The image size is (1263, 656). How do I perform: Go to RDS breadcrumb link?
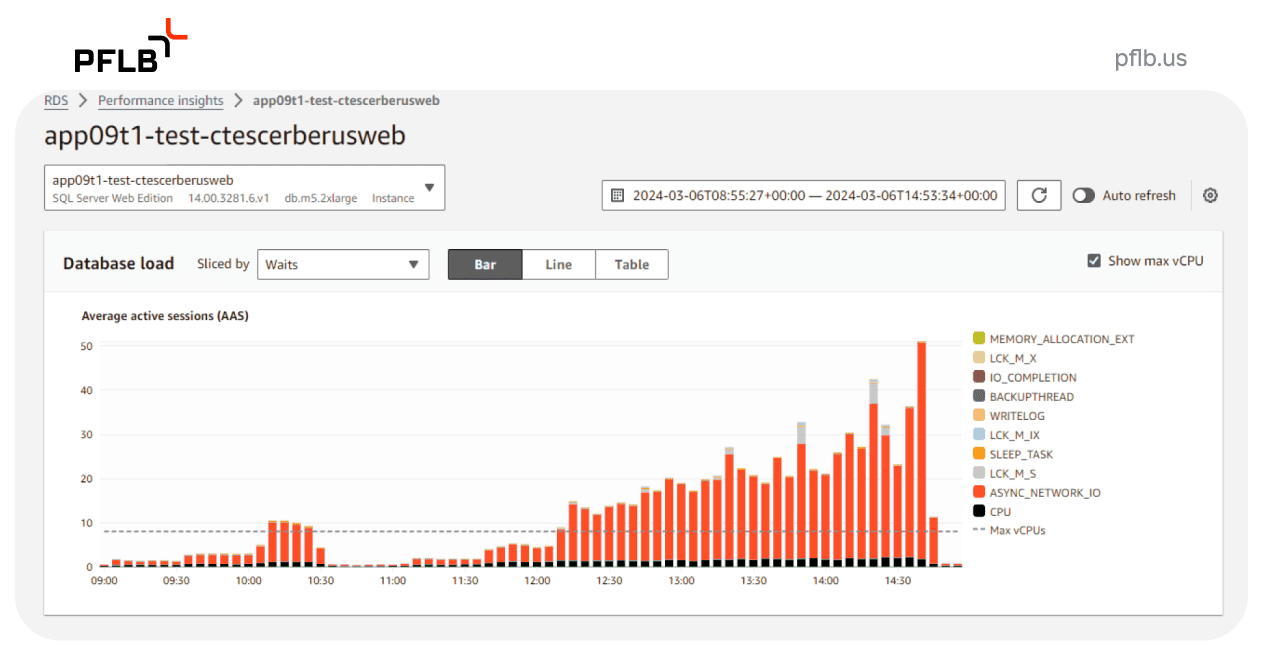(56, 100)
